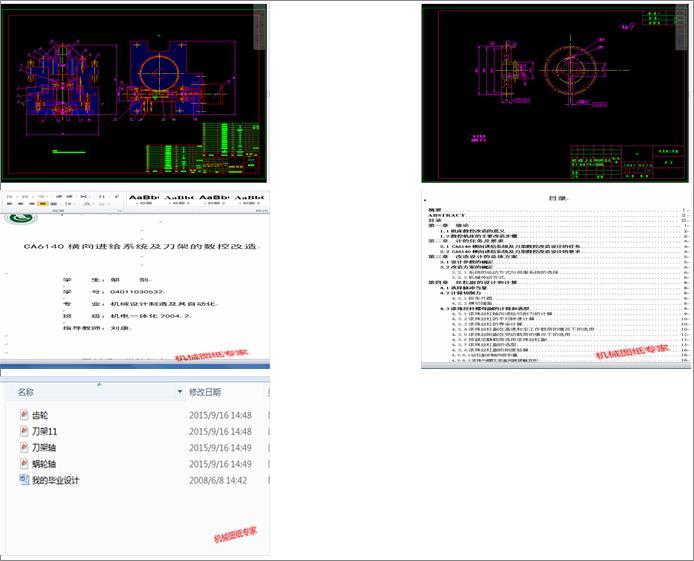This screenshot has width=694, height=561.
Task: Click the Sort icon in paragraph group
Action: [x=102, y=196]
